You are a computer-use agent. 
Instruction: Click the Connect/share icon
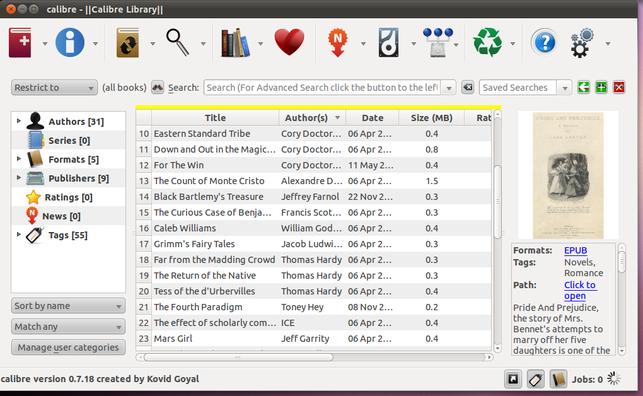point(438,43)
